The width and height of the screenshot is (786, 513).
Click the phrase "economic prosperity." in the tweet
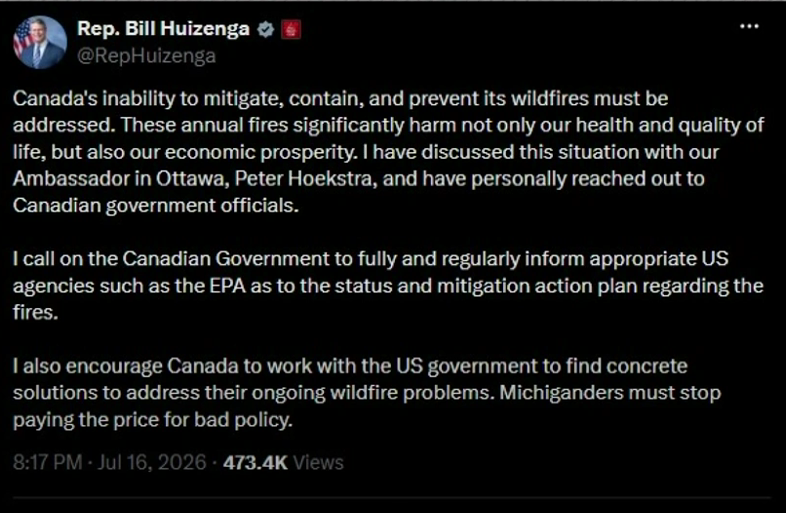click(262, 152)
